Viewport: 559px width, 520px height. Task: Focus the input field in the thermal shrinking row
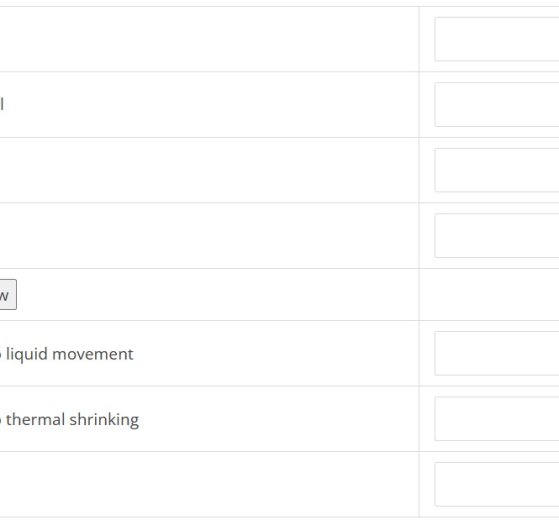tap(497, 419)
